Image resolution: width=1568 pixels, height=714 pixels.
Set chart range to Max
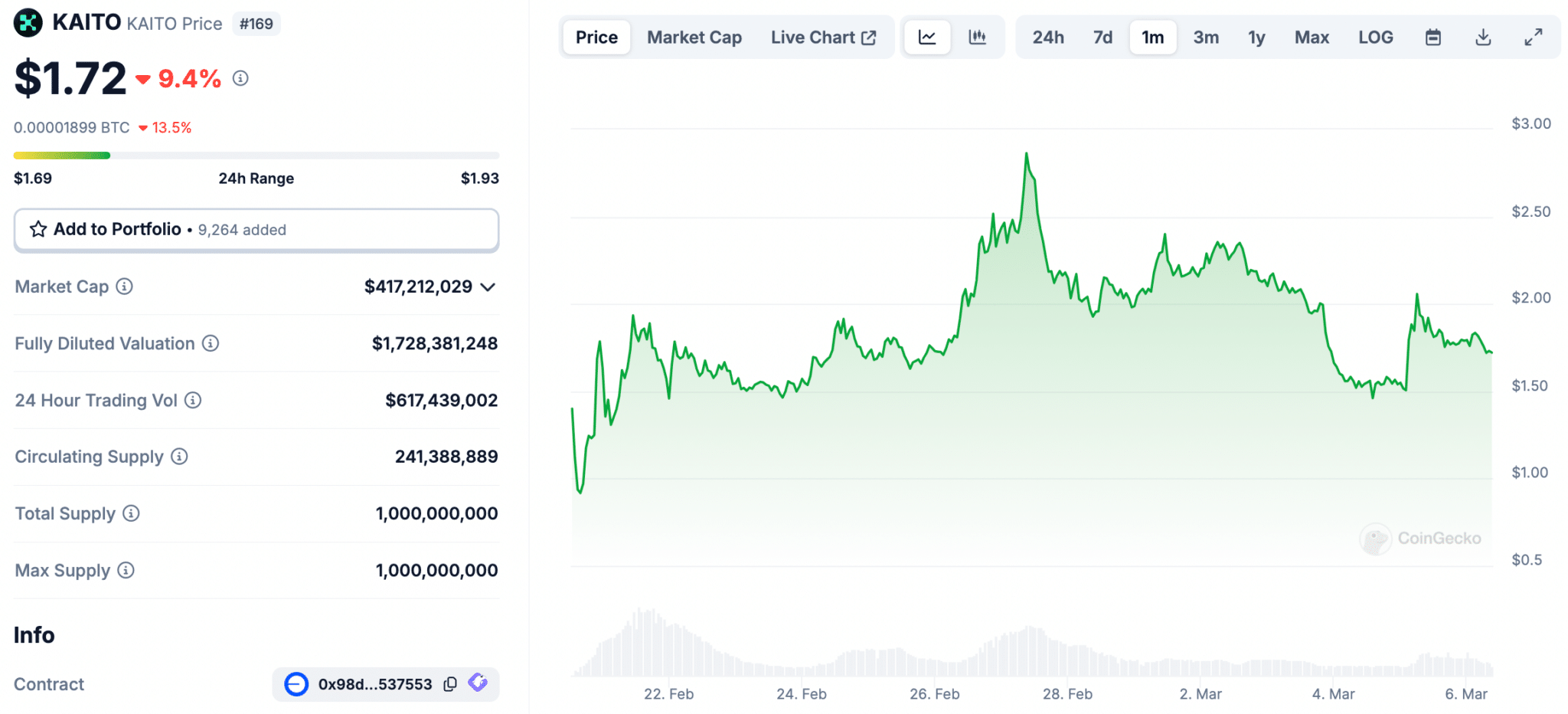click(1312, 37)
